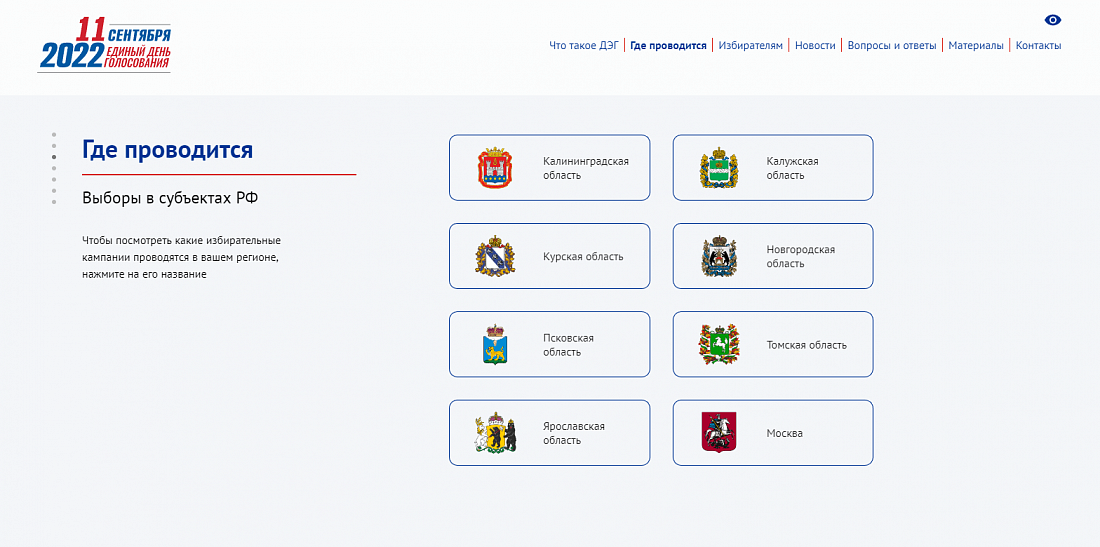This screenshot has height=547, width=1100.
Task: Click the Pskov oblast coat of arms
Action: [x=495, y=345]
